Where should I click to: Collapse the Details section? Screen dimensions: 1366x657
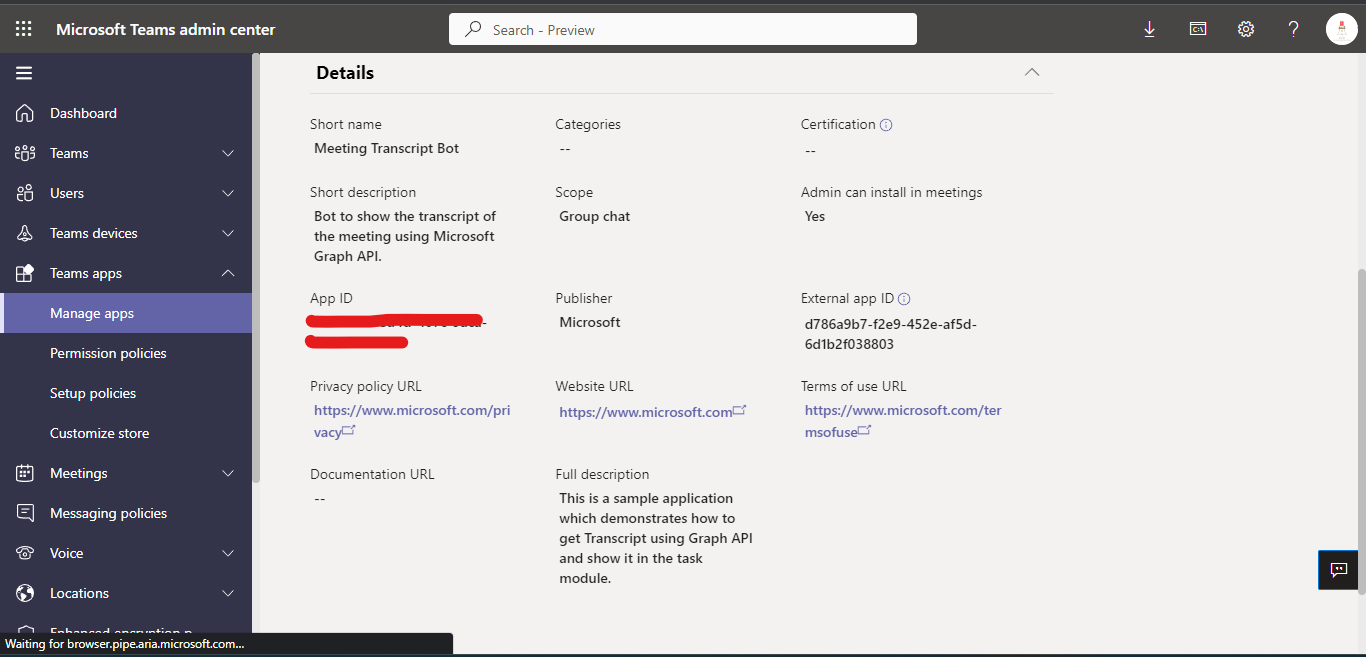coord(1031,72)
